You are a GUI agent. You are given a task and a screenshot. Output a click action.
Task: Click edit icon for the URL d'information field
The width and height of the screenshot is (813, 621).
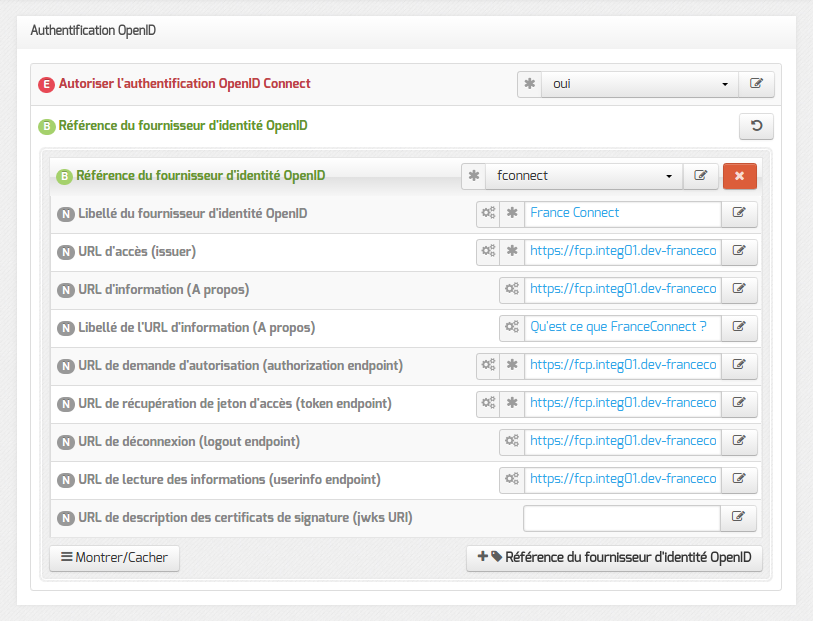[x=739, y=290]
